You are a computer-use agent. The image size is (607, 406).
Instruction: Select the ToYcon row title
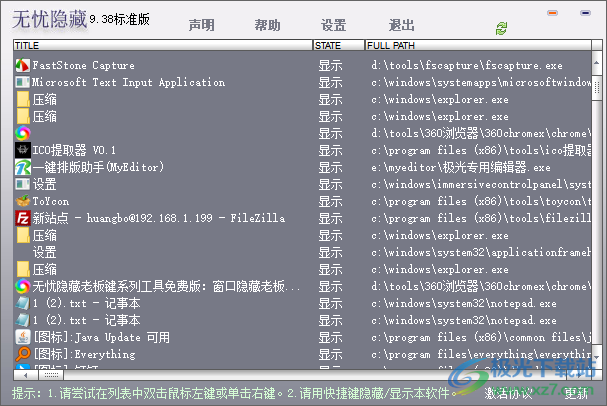(x=51, y=201)
